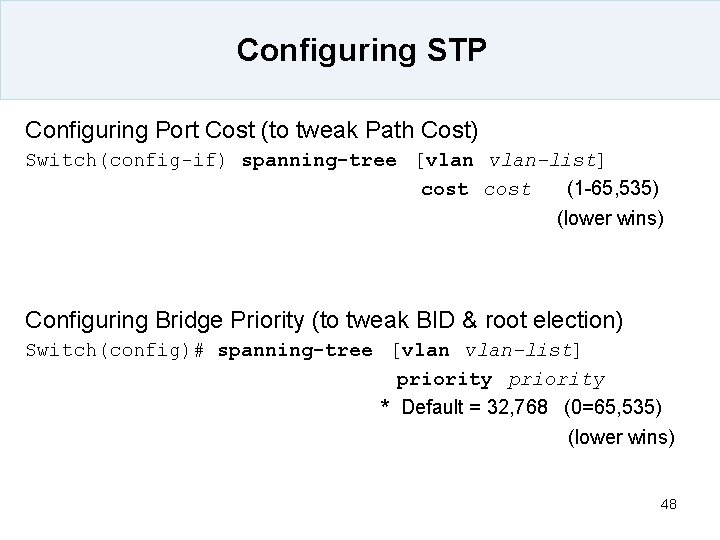This screenshot has height=540, width=720.
Task: Click the Switch(config-if) prompt text
Action: 126,161
